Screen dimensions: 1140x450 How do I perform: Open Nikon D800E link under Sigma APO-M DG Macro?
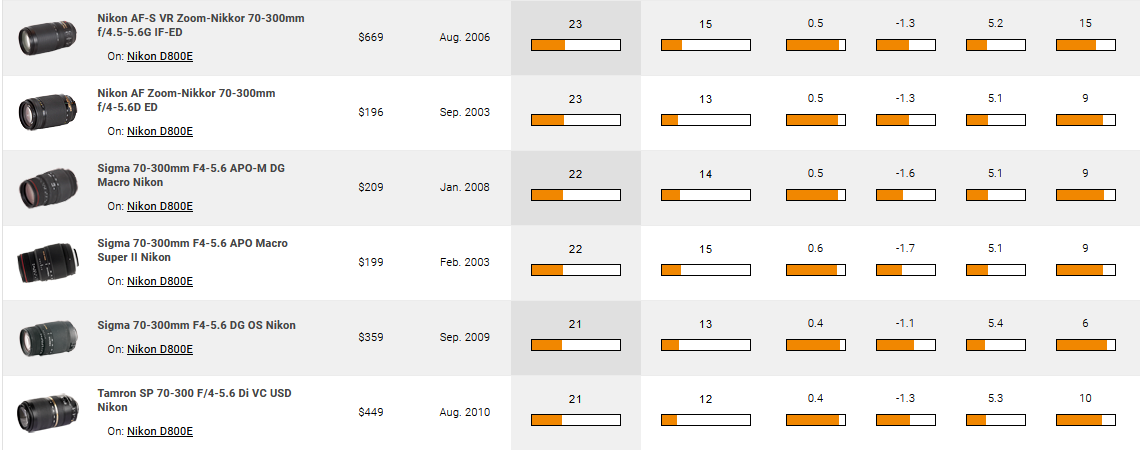coord(160,206)
